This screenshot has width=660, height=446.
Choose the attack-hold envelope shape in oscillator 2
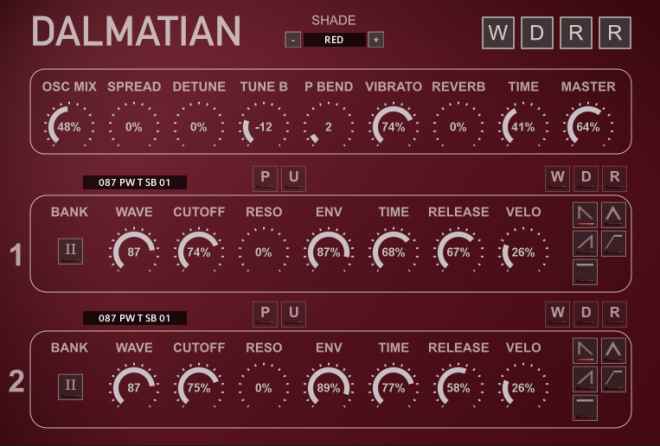[x=613, y=377]
